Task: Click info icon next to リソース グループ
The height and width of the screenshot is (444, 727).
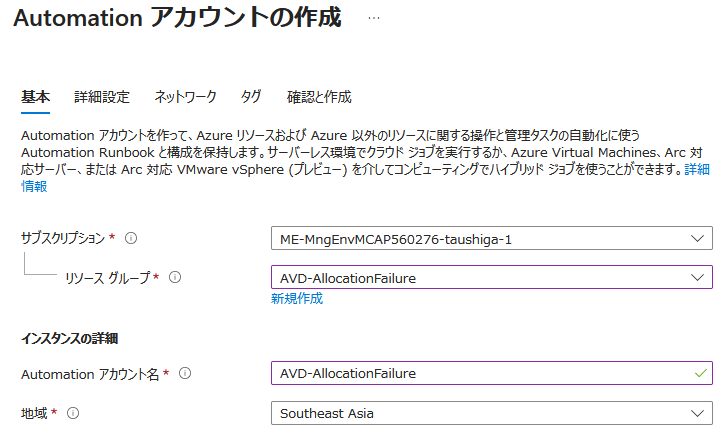Action: coord(175,277)
